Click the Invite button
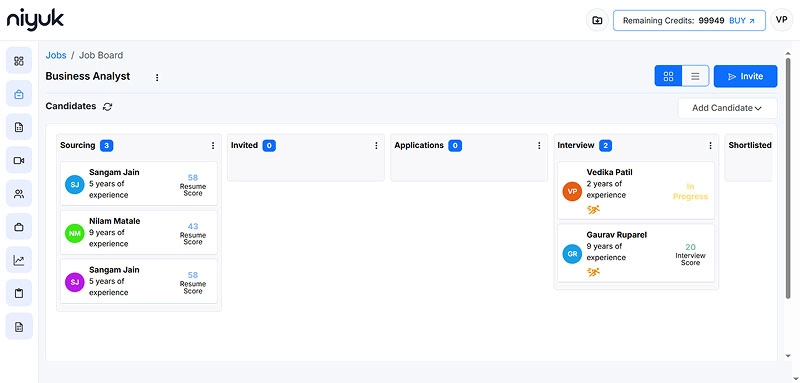 point(745,76)
